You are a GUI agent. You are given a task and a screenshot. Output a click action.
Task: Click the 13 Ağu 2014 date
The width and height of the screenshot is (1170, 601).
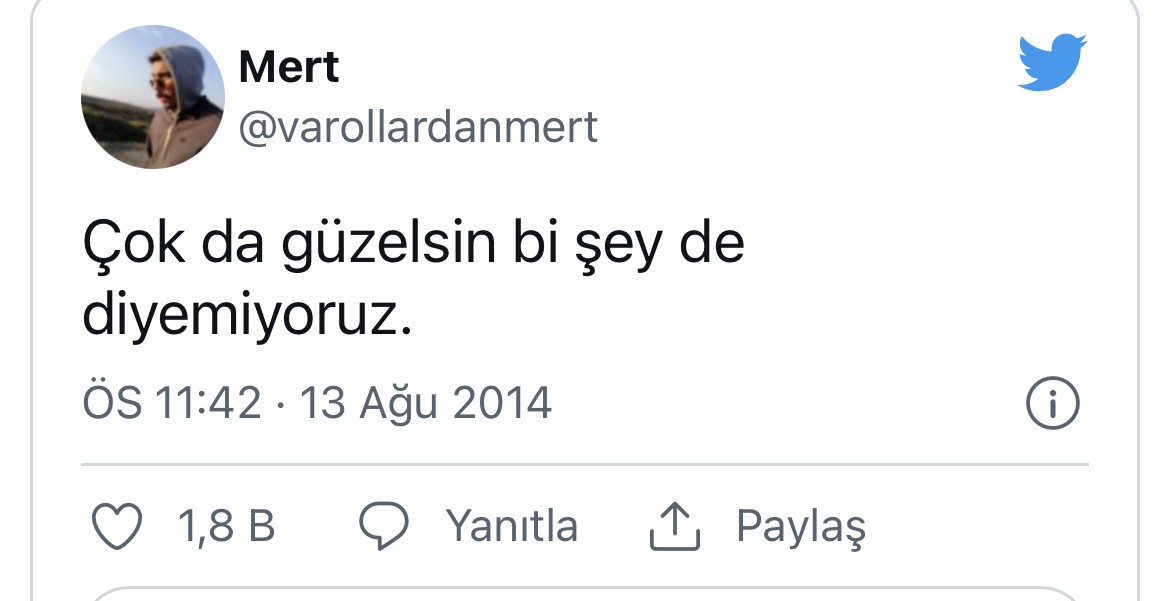pyautogui.click(x=425, y=403)
